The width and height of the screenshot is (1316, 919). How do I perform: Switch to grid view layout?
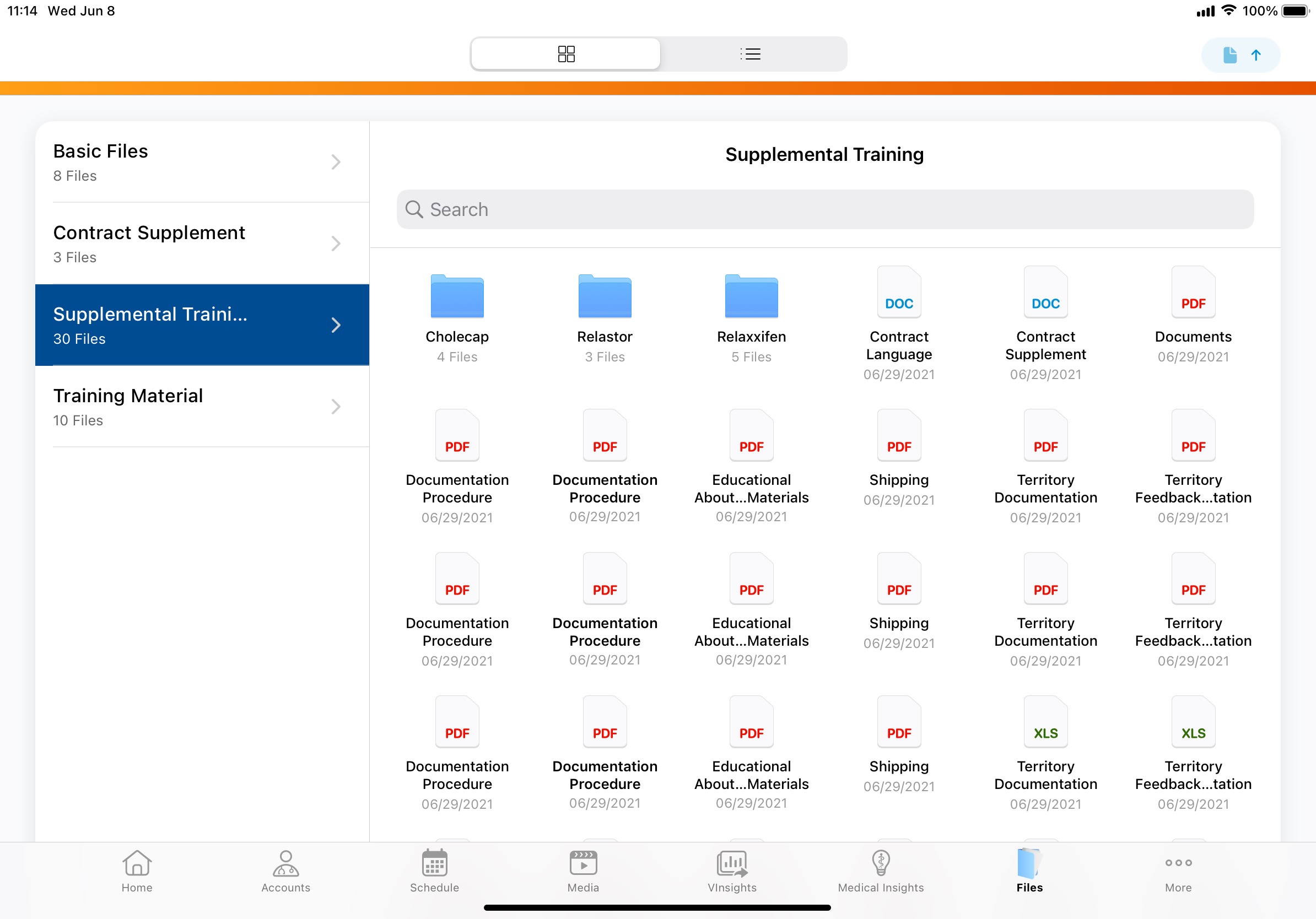tap(565, 54)
